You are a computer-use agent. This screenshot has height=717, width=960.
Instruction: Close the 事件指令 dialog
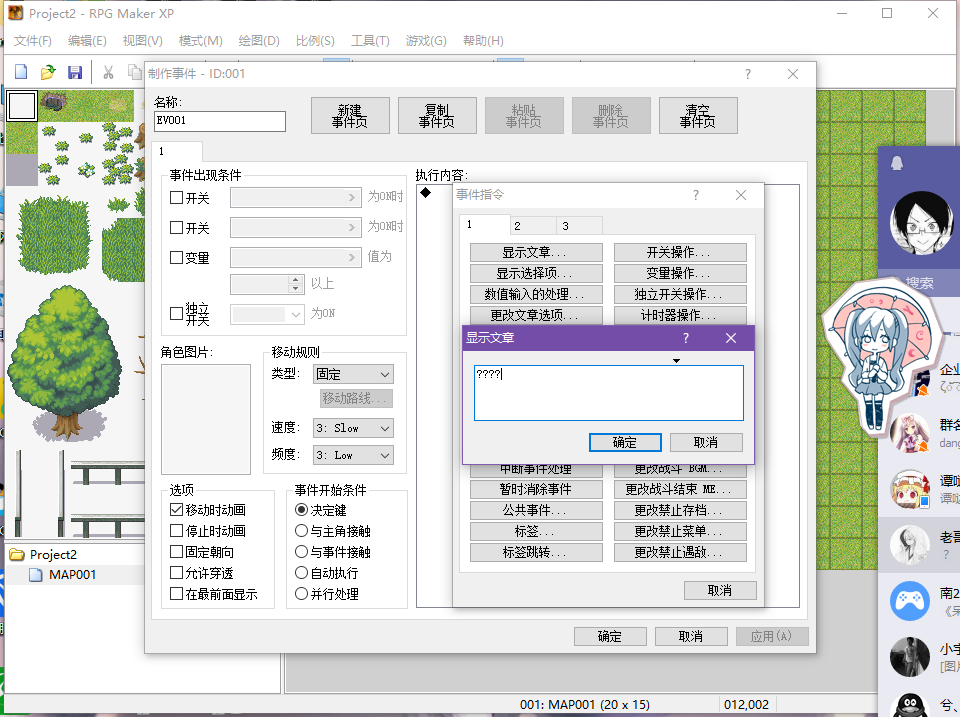coord(741,195)
